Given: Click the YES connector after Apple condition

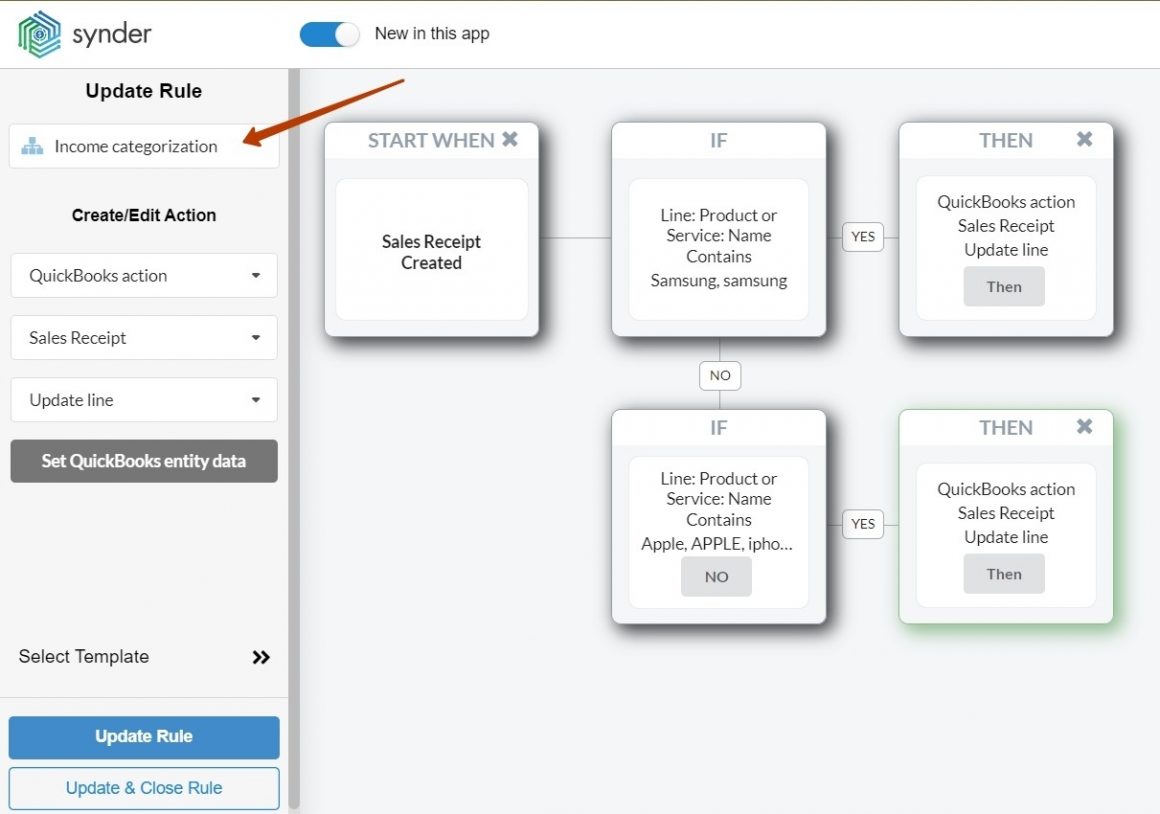Looking at the screenshot, I should [x=863, y=524].
